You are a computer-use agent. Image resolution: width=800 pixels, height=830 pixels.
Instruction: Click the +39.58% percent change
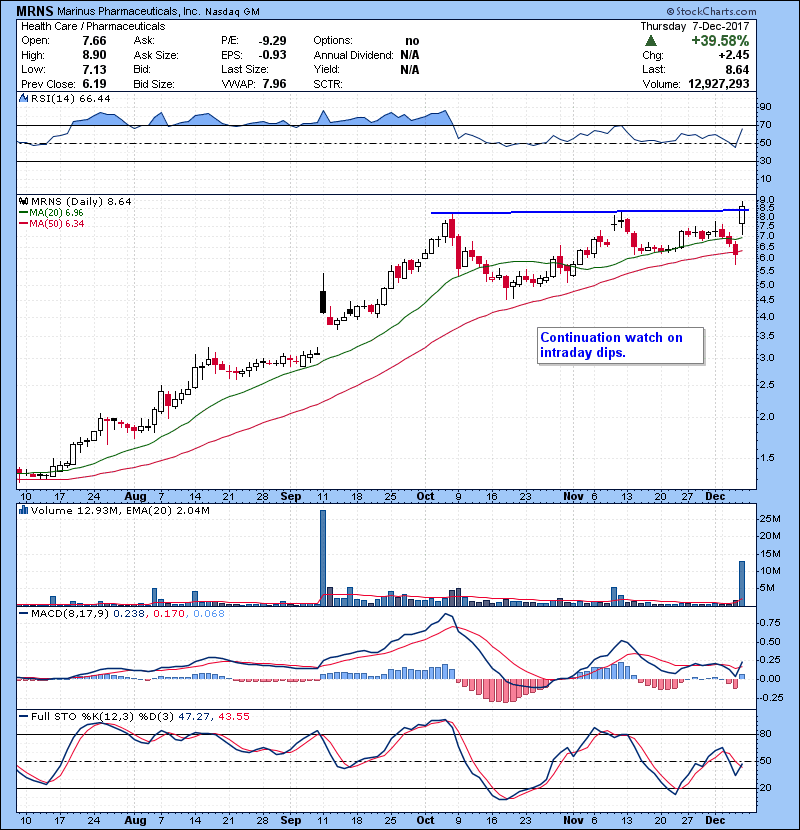720,41
